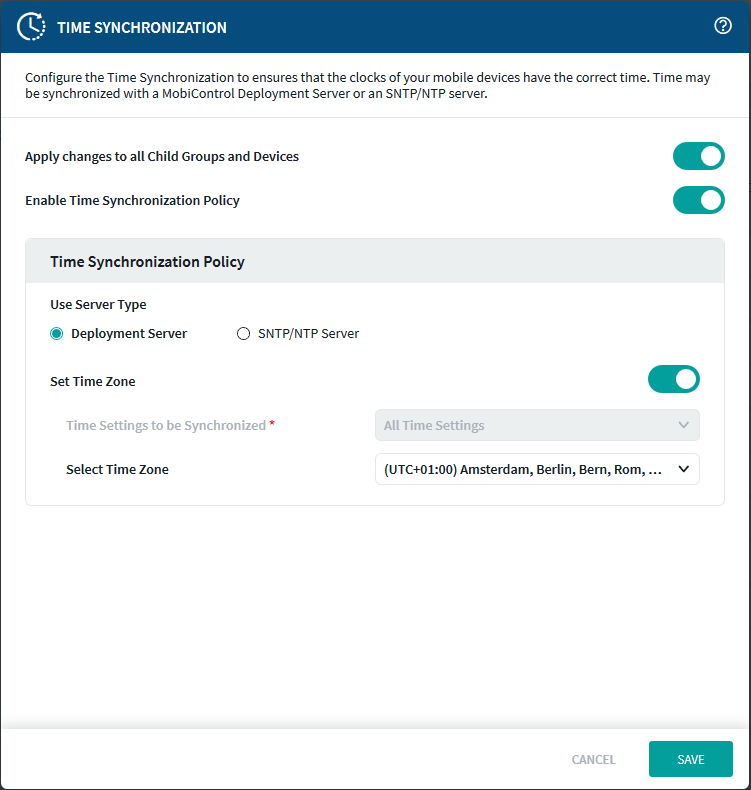Click the Time Synchronization Policy section header

147,262
